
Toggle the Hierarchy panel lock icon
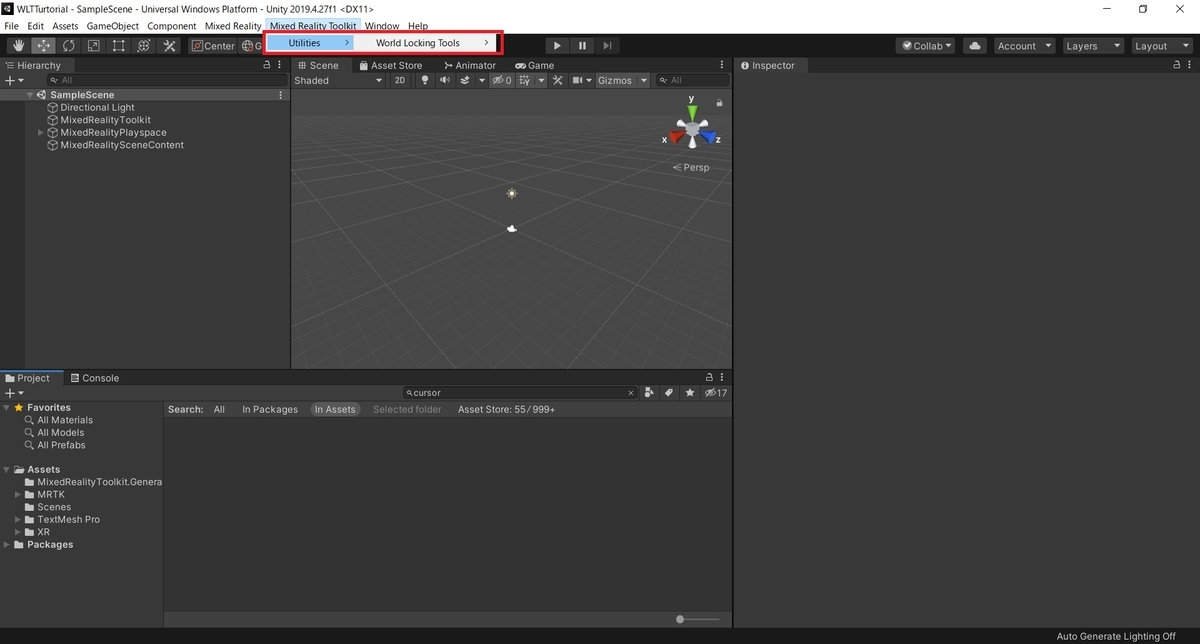coord(267,65)
